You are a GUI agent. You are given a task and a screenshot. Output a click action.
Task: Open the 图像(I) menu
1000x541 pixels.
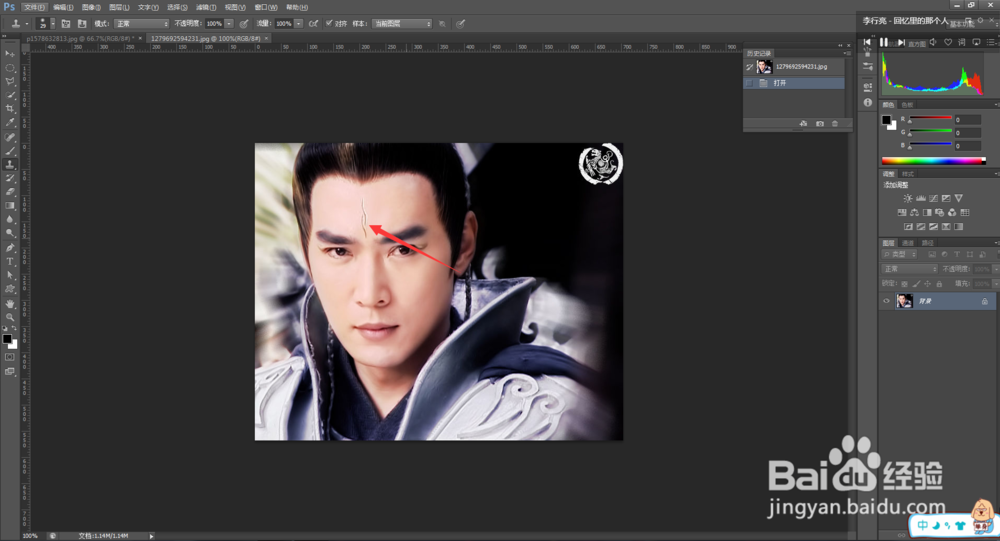tap(91, 7)
